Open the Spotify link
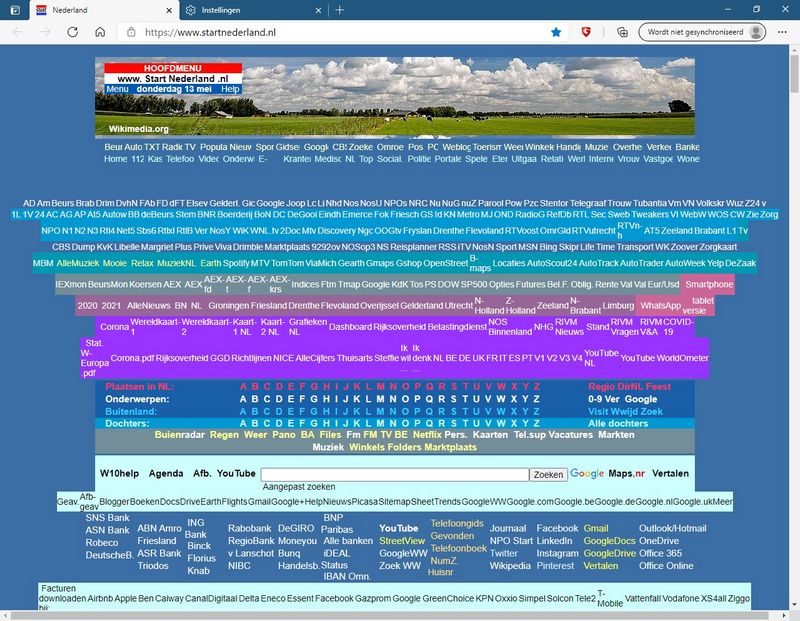The height and width of the screenshot is (621, 800). [x=236, y=263]
